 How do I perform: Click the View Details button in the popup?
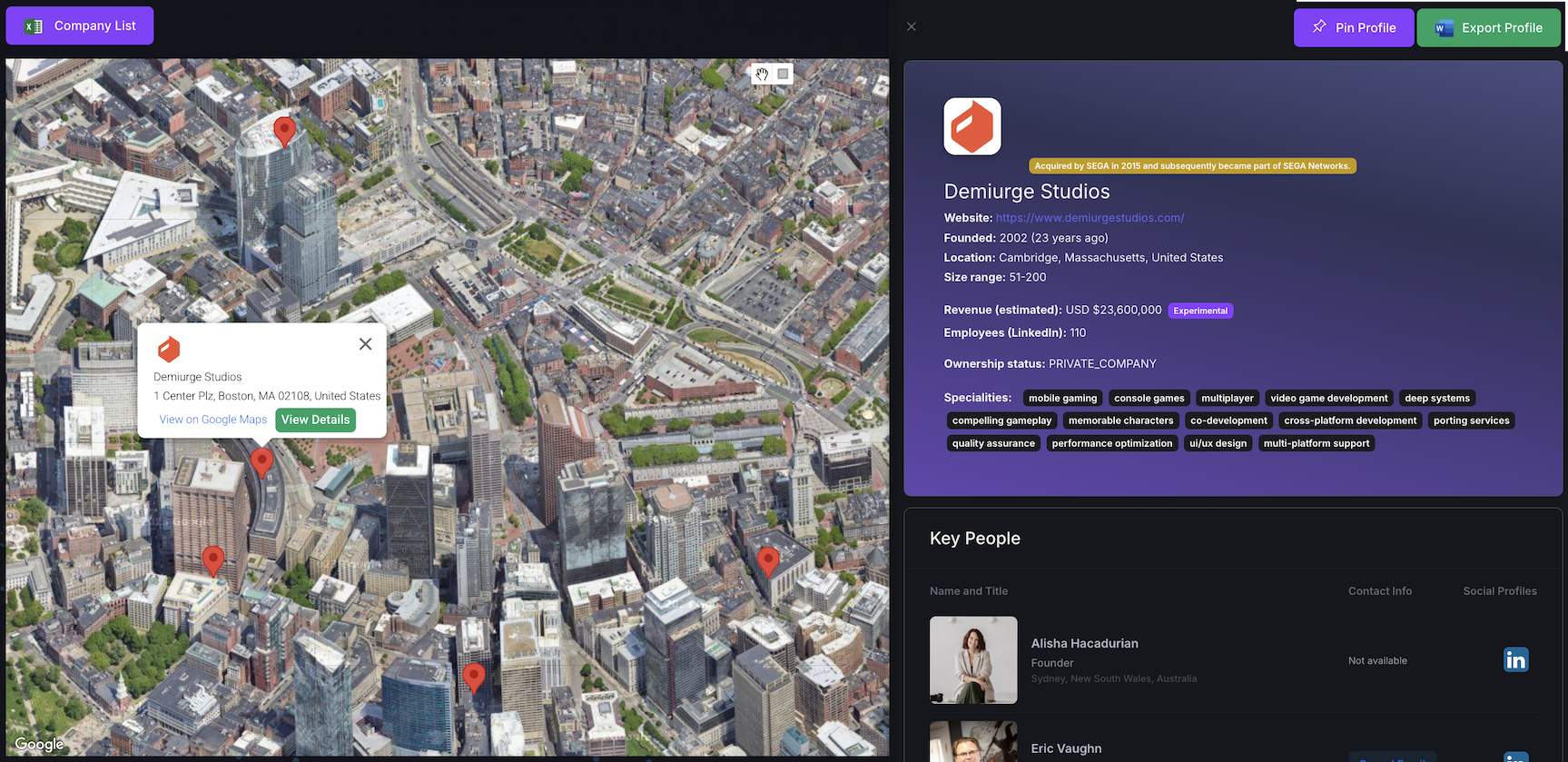point(315,420)
